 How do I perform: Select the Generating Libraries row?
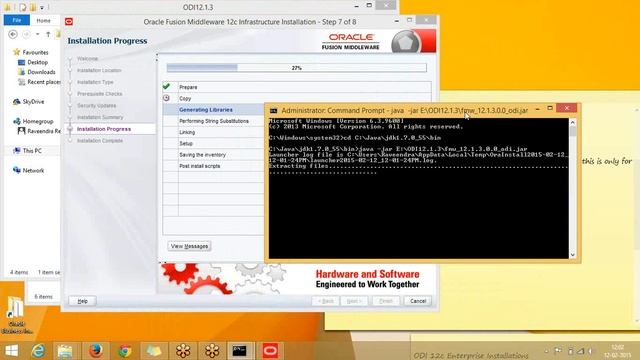[213, 110]
